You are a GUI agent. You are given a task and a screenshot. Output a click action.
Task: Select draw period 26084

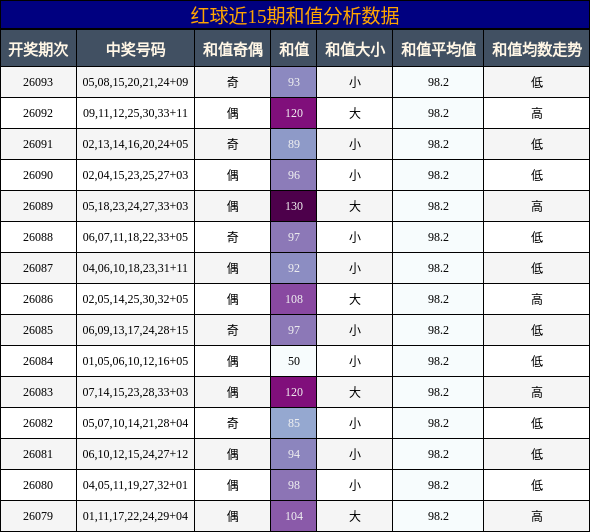38,361
